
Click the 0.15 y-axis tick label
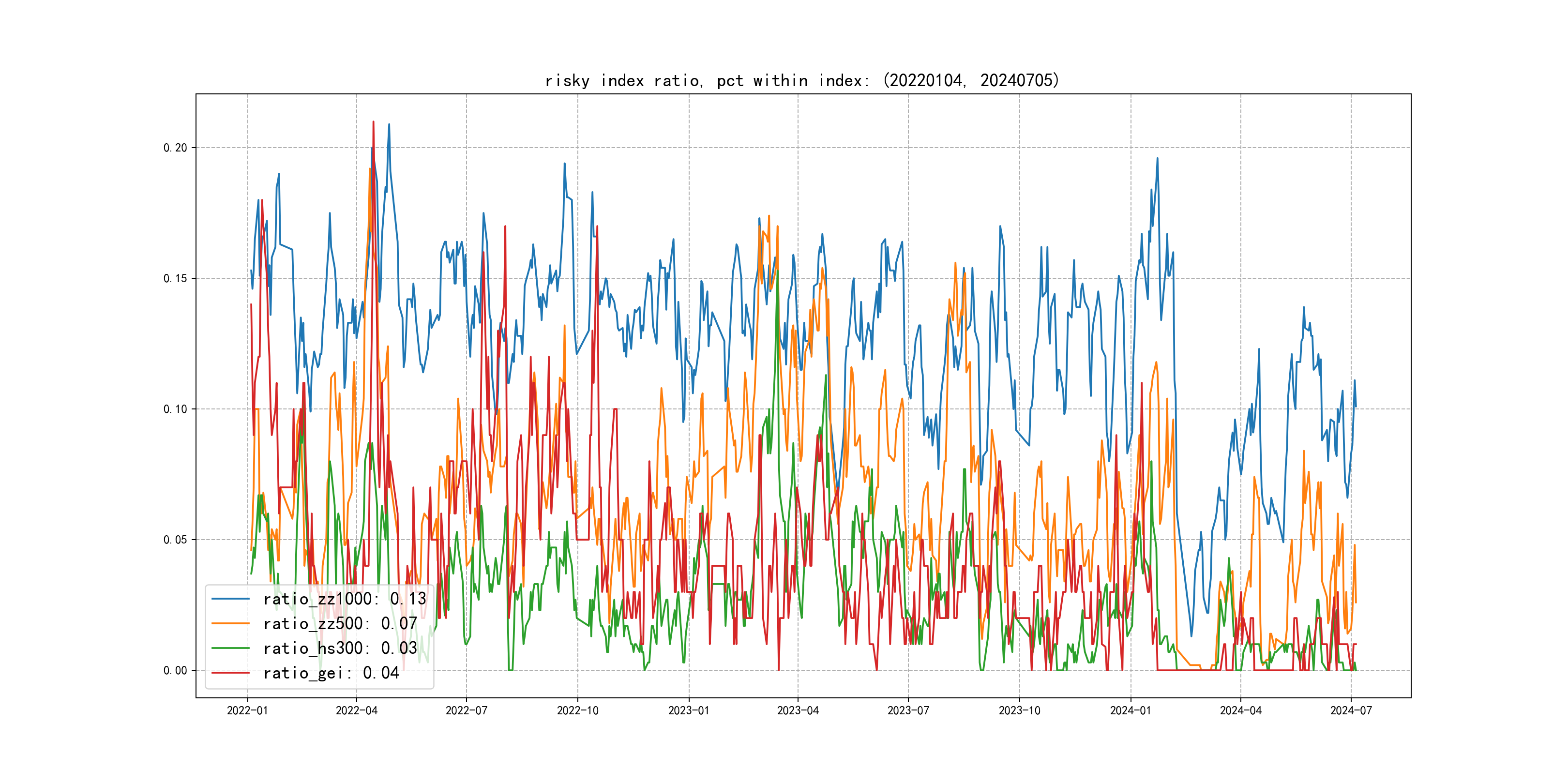175,279
